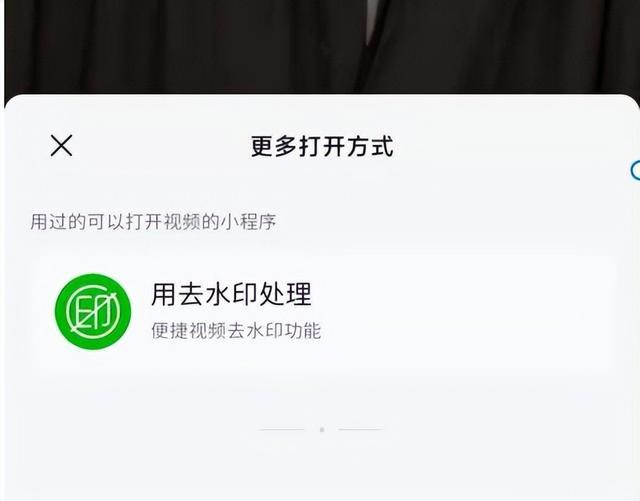Tap the 打开 characters in the sheet title
This screenshot has width=640, height=501.
pos(322,146)
